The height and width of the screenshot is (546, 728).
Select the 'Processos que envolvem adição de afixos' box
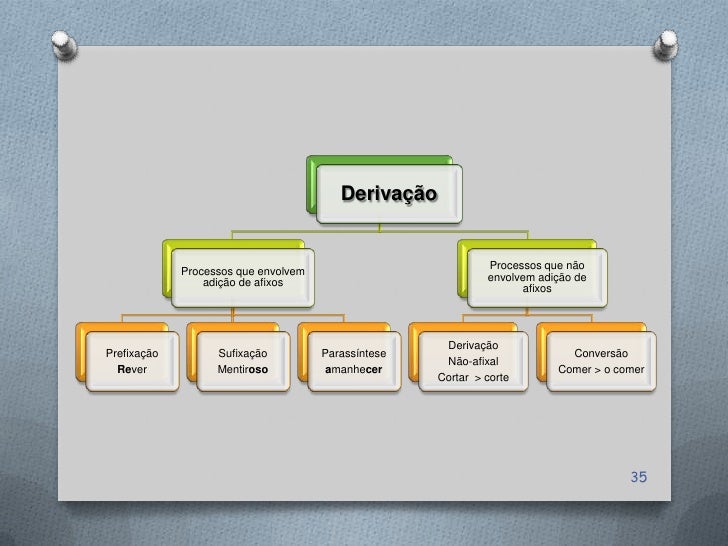tap(243, 278)
